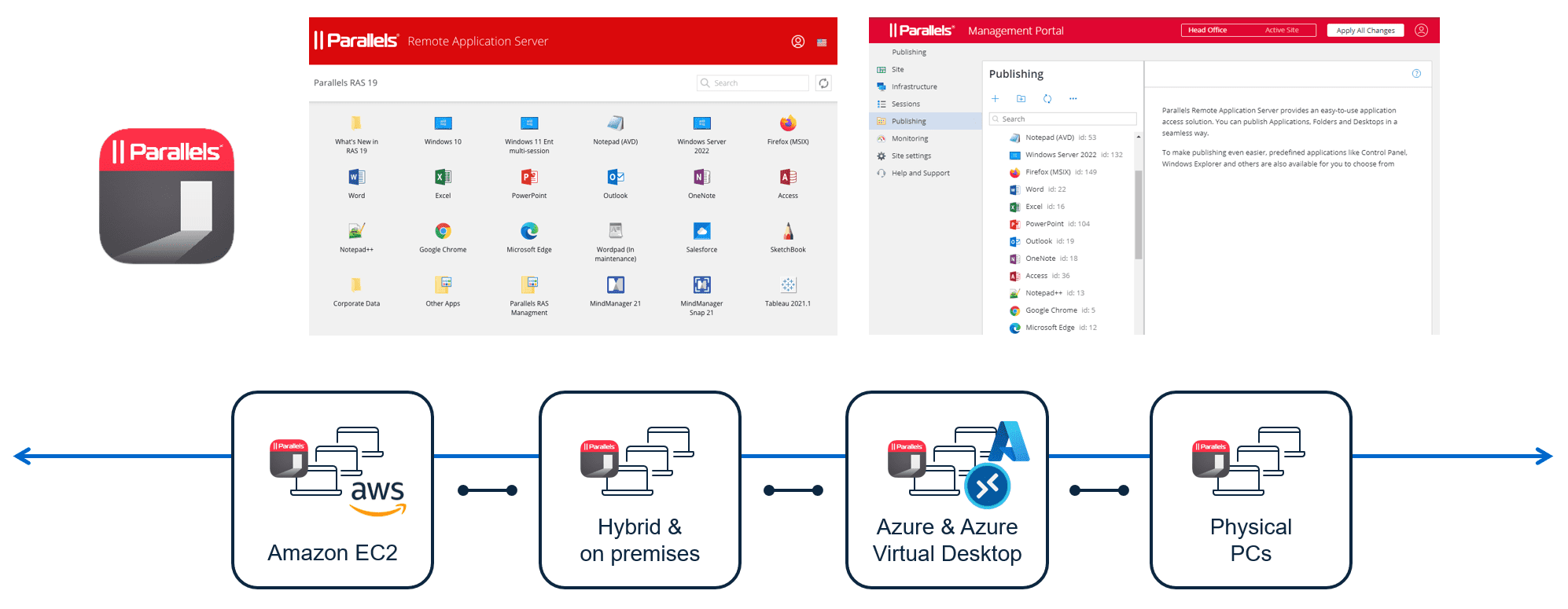Screen dimensions: 1568x609
Task: Open the Windows 11 Ent multi-session desktop
Action: [529, 124]
